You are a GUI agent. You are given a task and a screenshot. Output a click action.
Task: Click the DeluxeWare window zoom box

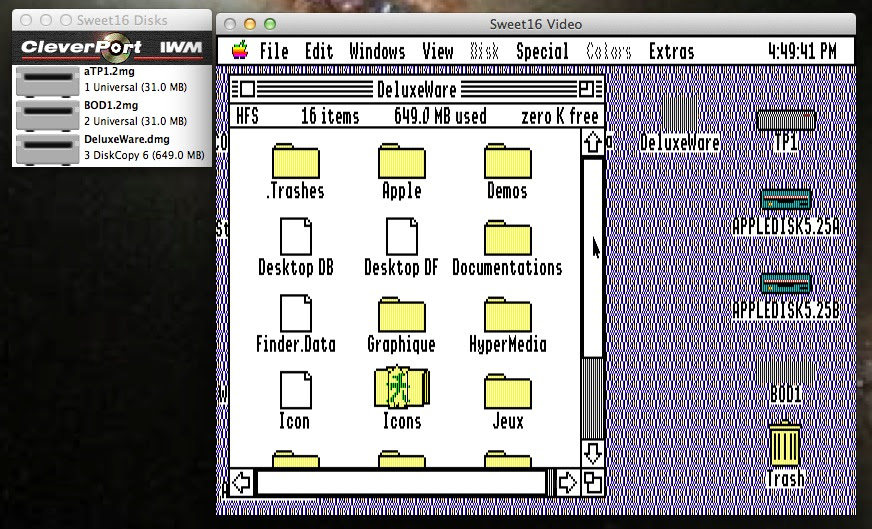click(586, 89)
